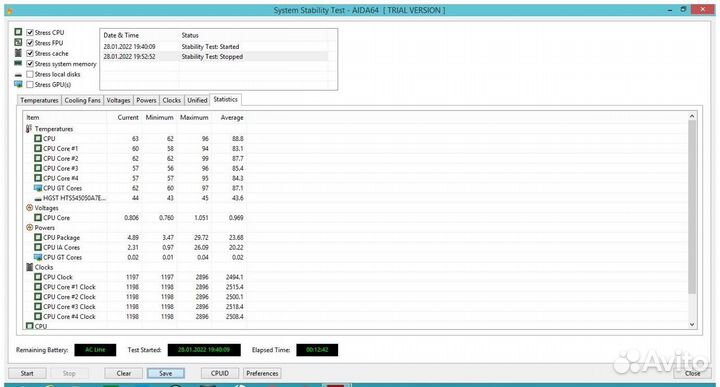Click the Clocks group icon
Image resolution: width=720 pixels, height=387 pixels.
coord(29,267)
